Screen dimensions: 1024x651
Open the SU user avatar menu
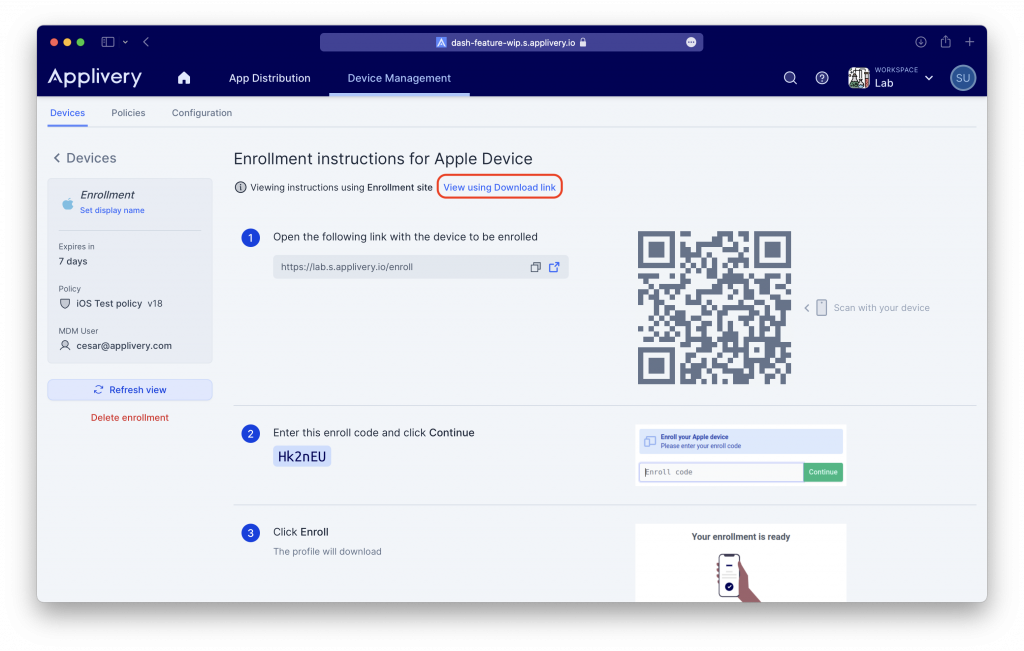963,78
